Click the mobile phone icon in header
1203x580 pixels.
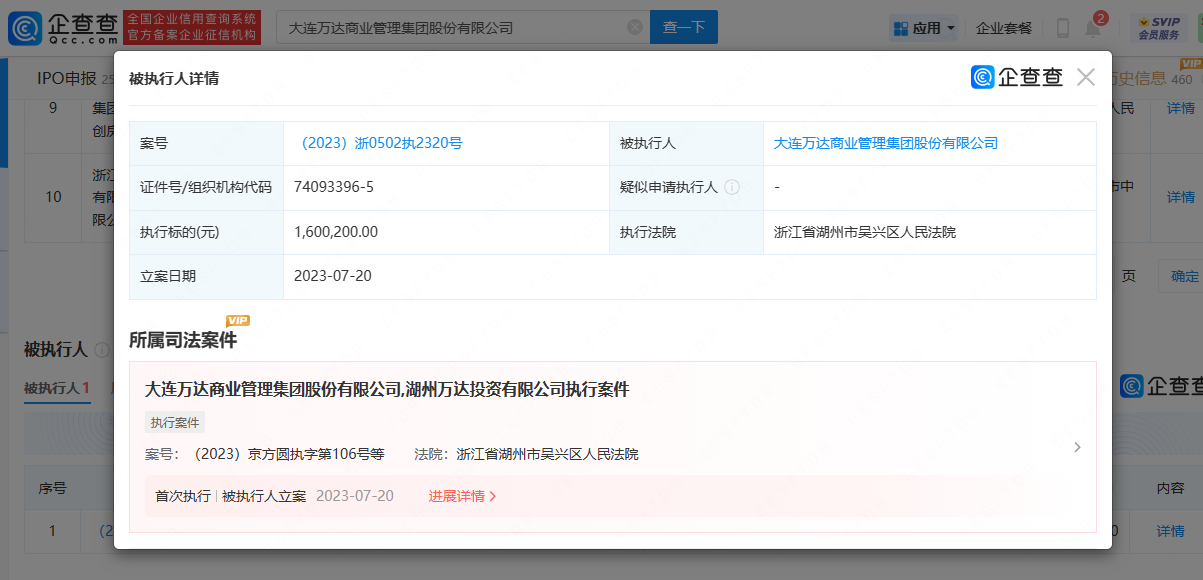pyautogui.click(x=1063, y=28)
